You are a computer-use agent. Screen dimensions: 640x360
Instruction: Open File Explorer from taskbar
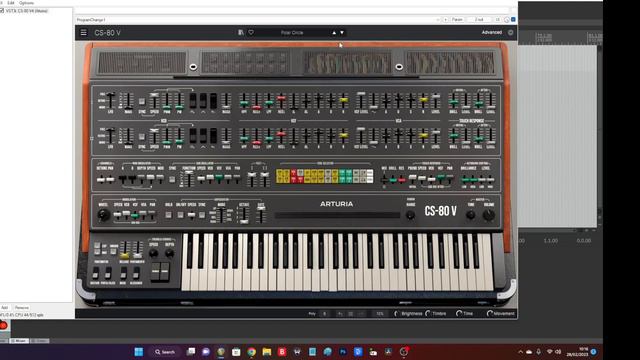coord(267,352)
